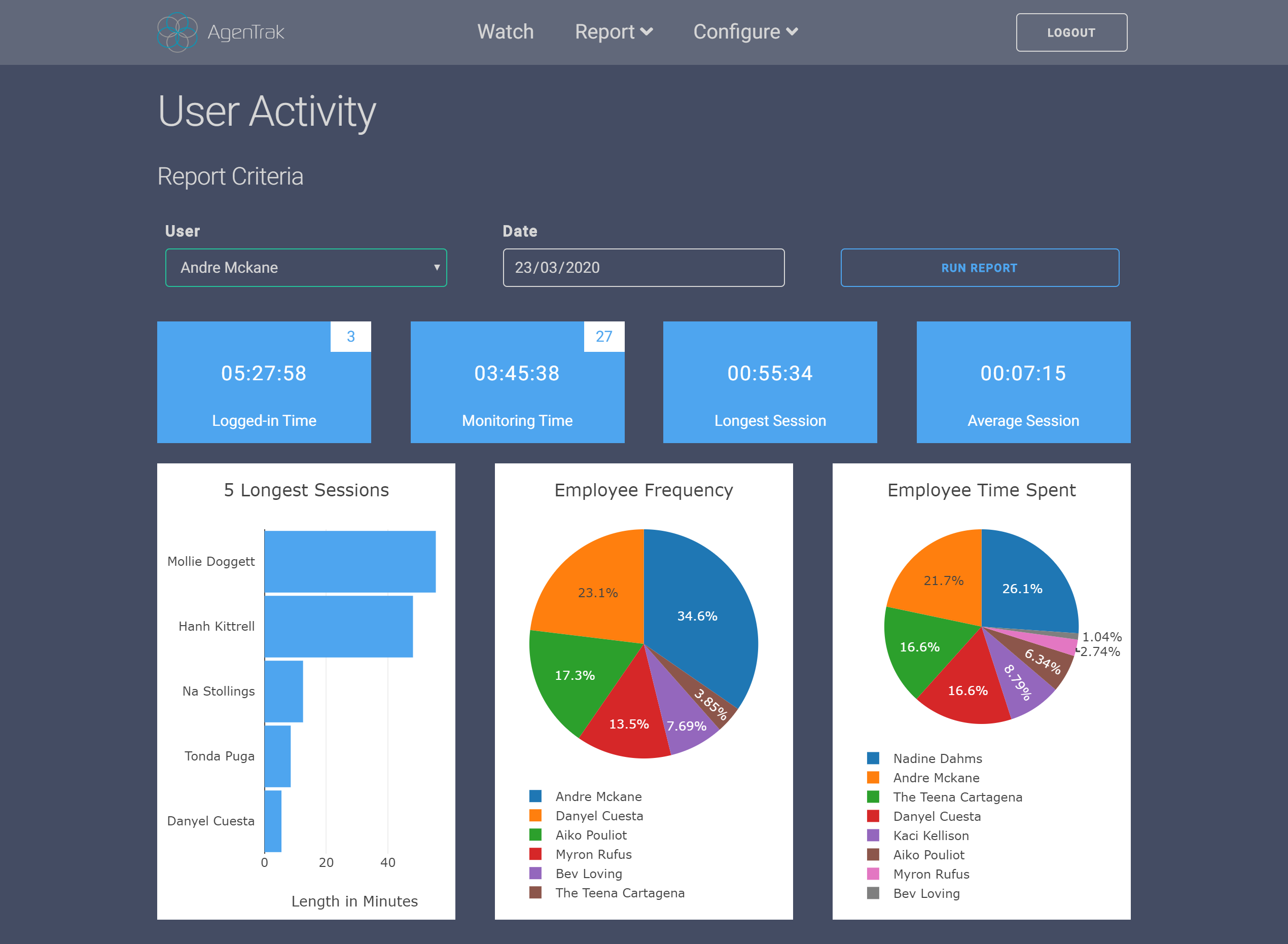The height and width of the screenshot is (944, 1288).
Task: Open the Watch menu item
Action: click(x=505, y=32)
